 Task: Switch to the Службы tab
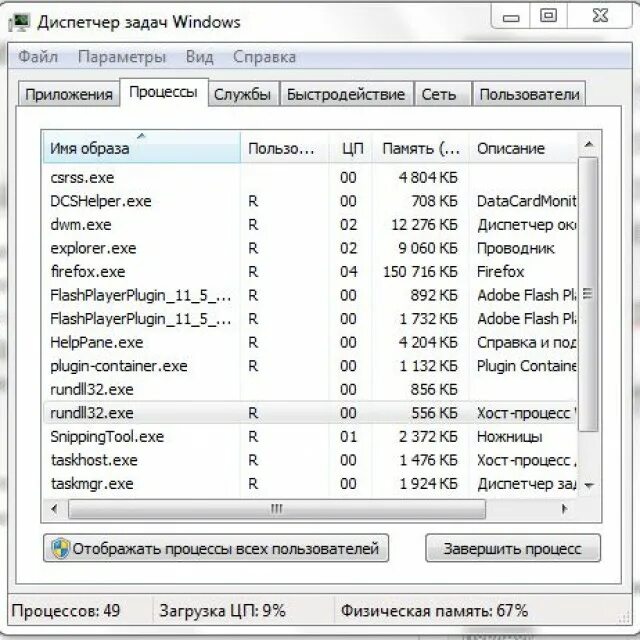[242, 94]
